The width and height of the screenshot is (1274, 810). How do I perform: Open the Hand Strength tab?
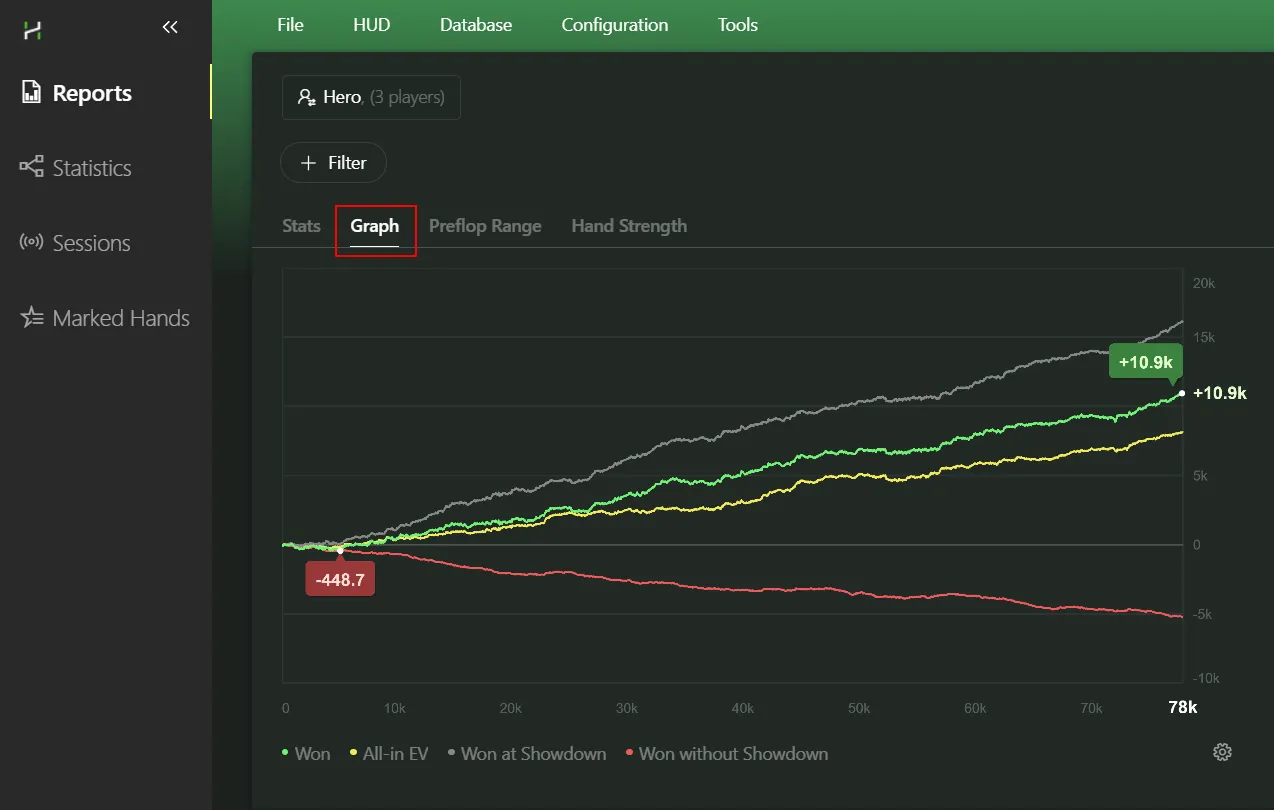629,226
